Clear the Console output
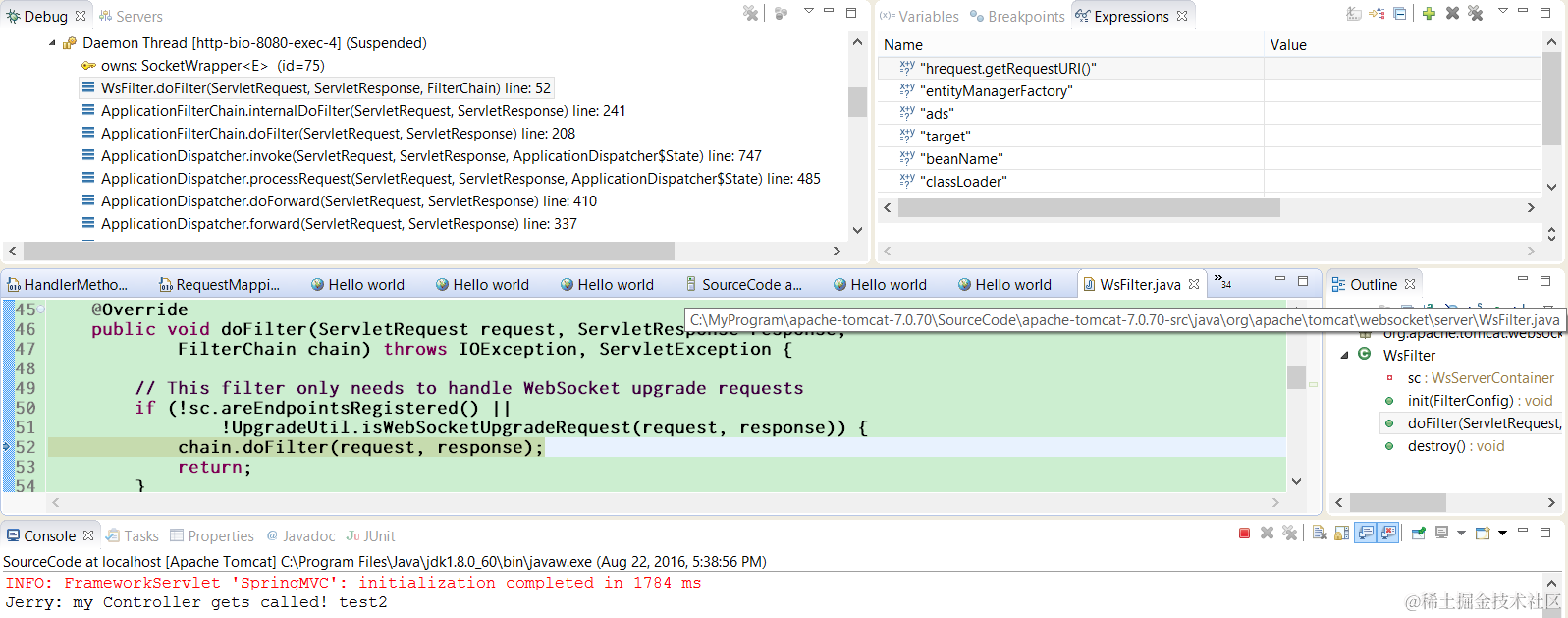Image resolution: width=1568 pixels, height=618 pixels. click(x=1320, y=533)
